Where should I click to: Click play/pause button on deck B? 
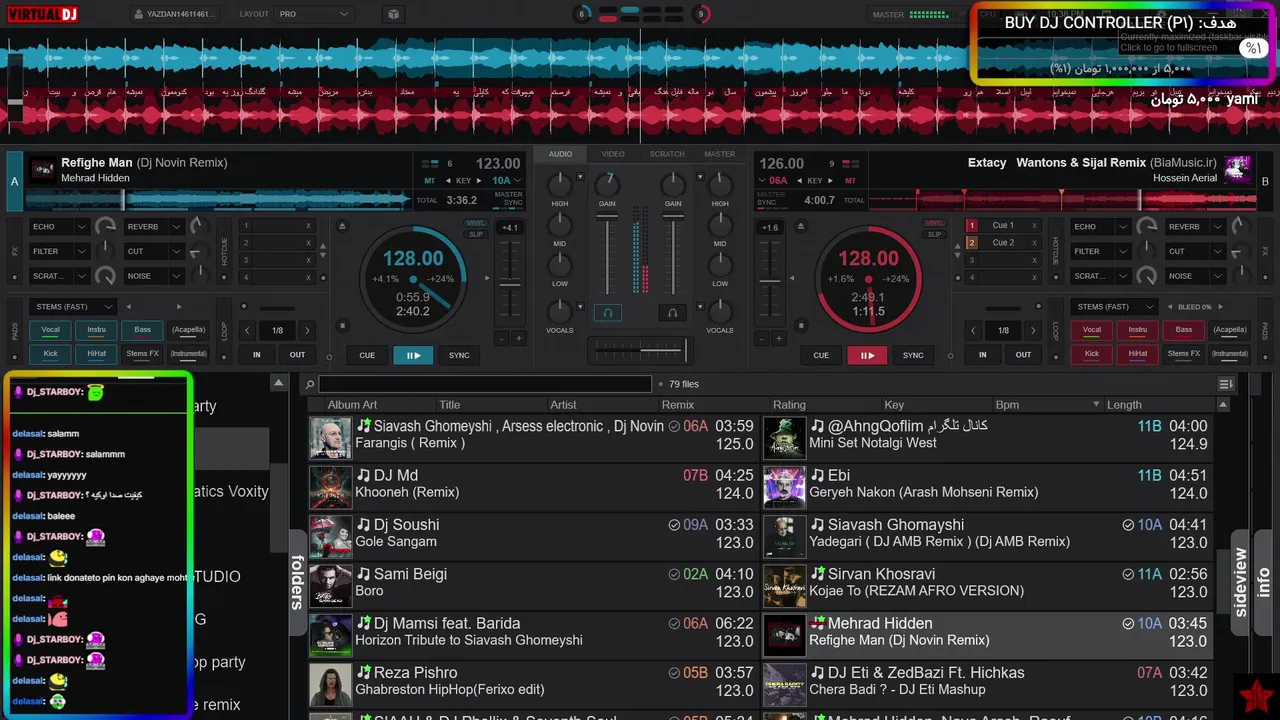867,355
